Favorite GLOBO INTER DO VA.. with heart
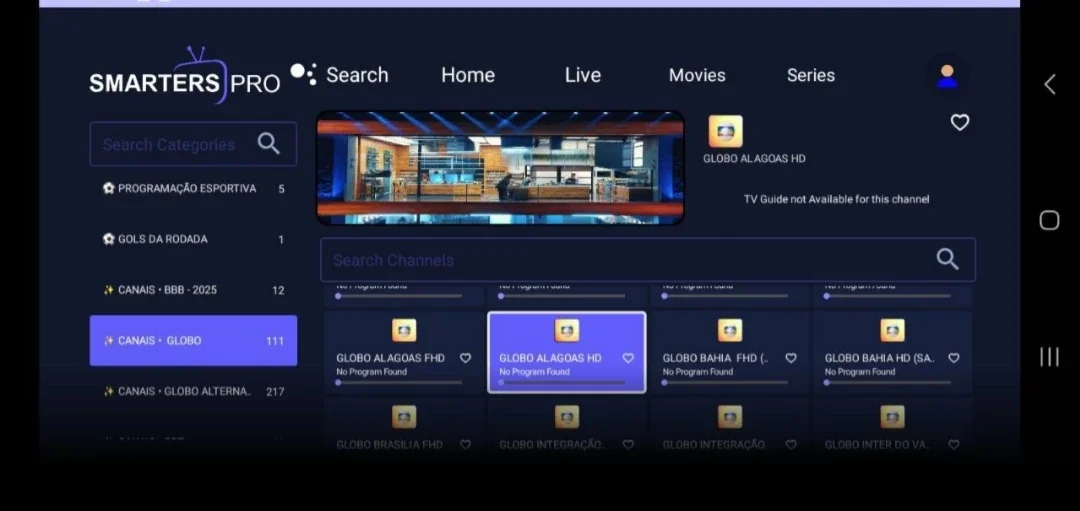This screenshot has height=511, width=1080. tap(953, 445)
